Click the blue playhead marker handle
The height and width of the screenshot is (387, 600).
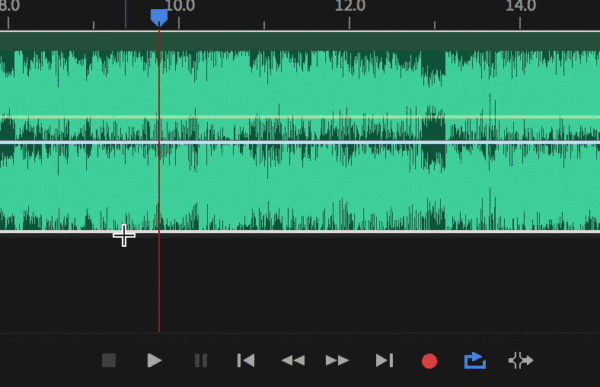coord(159,18)
